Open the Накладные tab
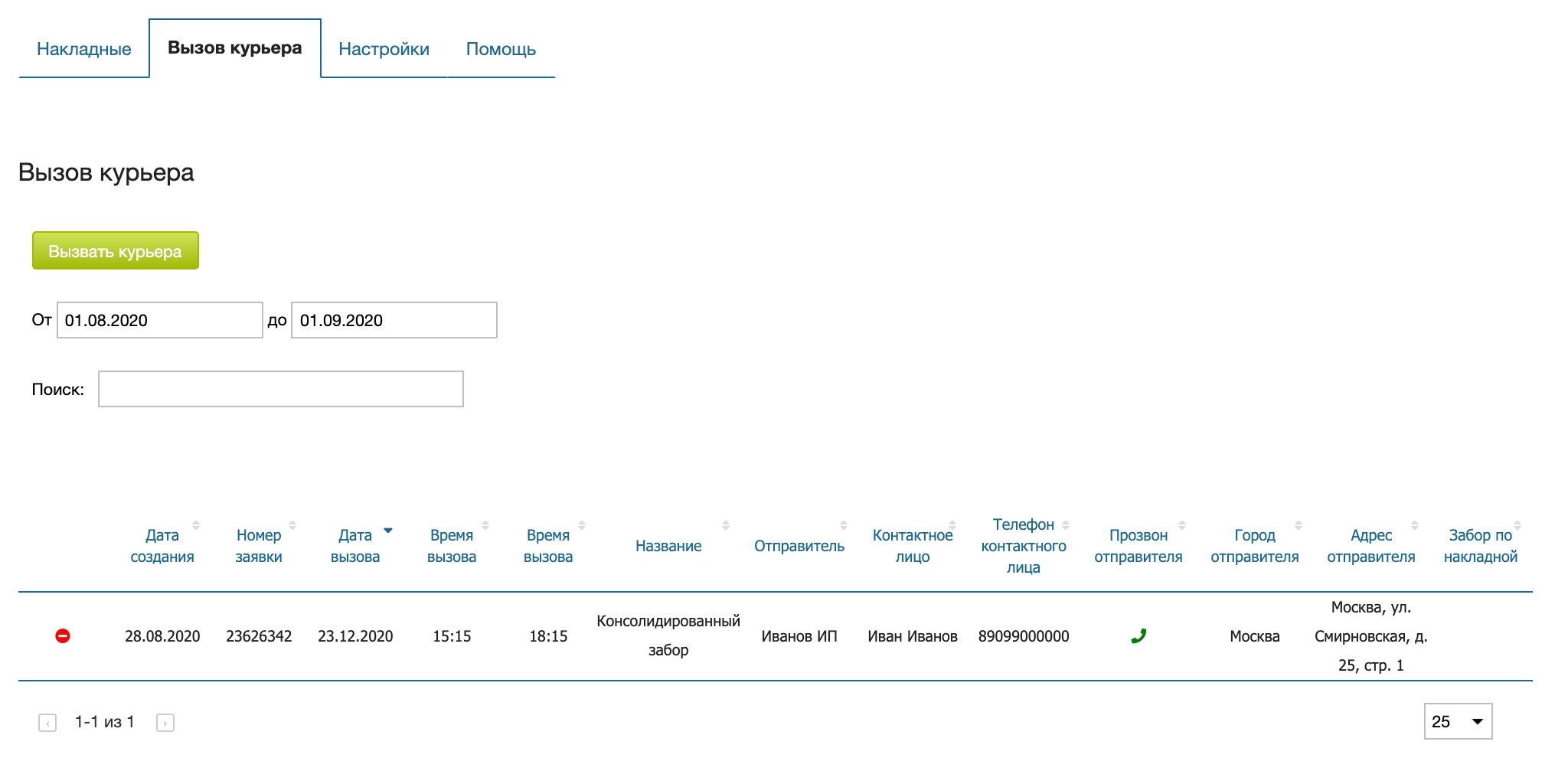 click(84, 49)
